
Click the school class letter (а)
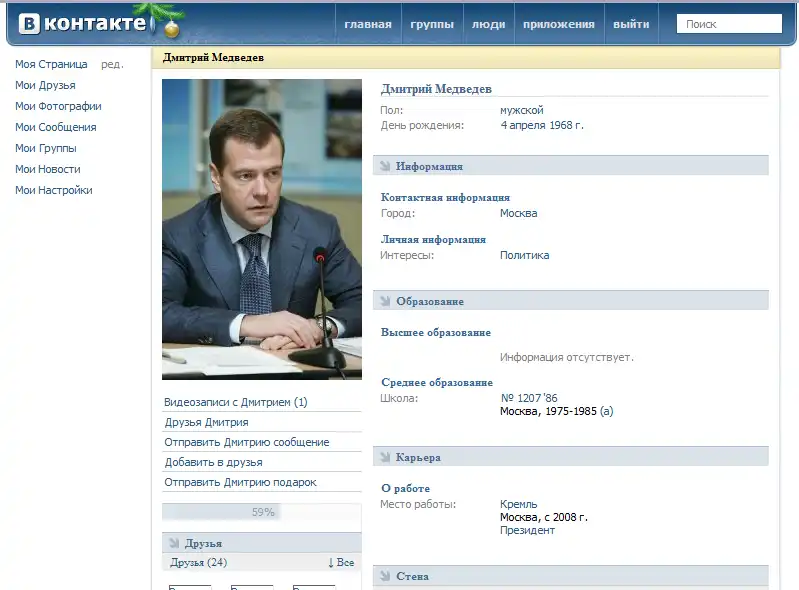click(606, 411)
